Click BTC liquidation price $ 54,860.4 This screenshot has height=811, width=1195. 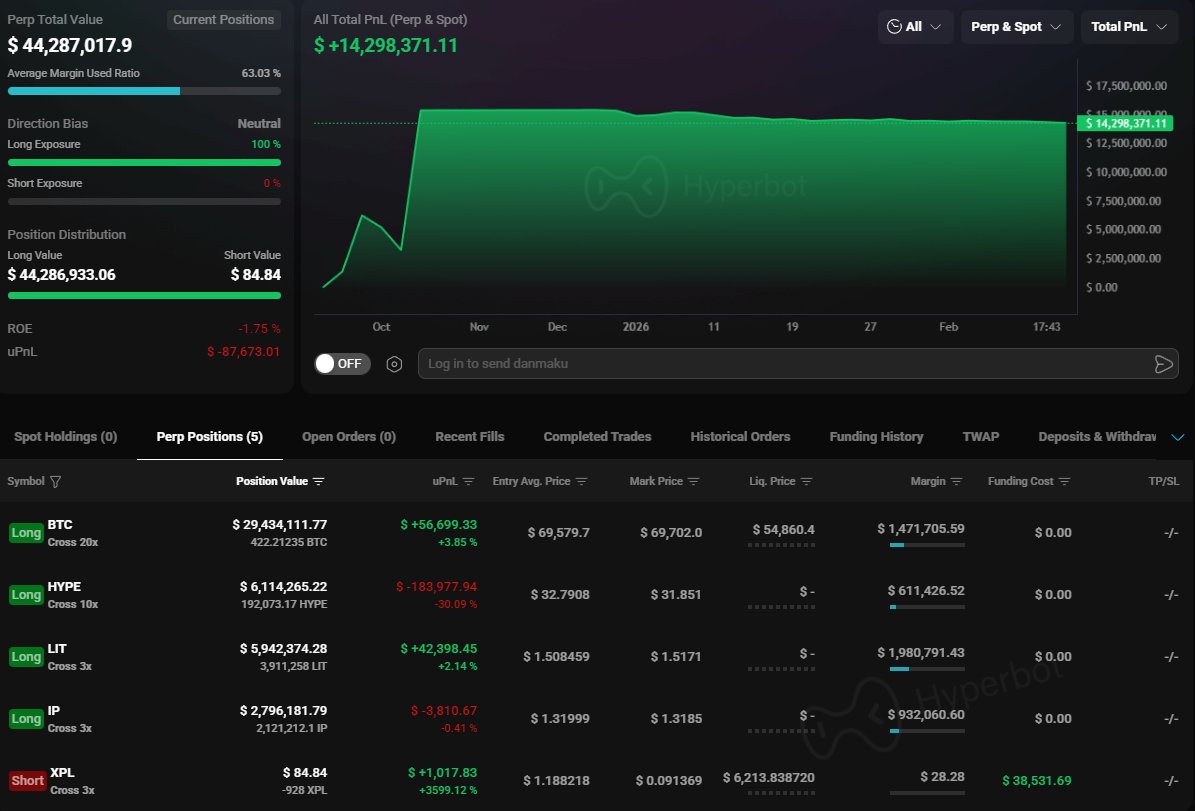783,529
